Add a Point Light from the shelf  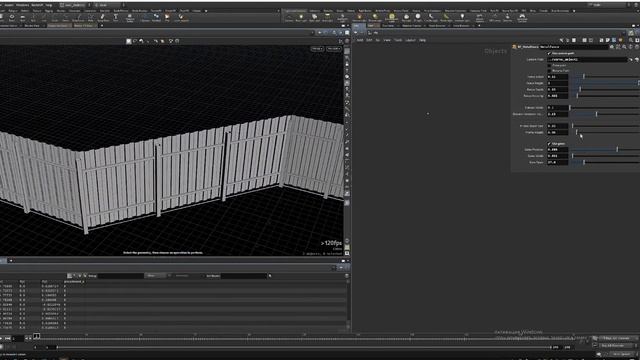point(301,18)
